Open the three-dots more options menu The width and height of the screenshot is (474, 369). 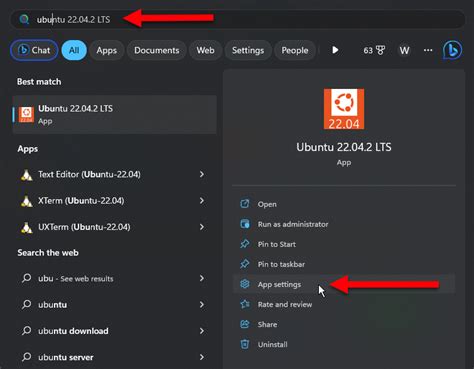pyautogui.click(x=428, y=50)
